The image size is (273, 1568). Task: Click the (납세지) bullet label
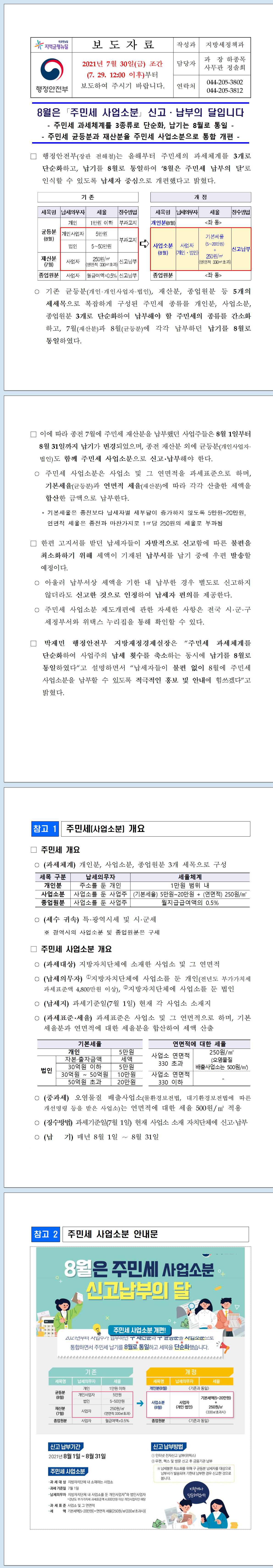[x=57, y=1003]
